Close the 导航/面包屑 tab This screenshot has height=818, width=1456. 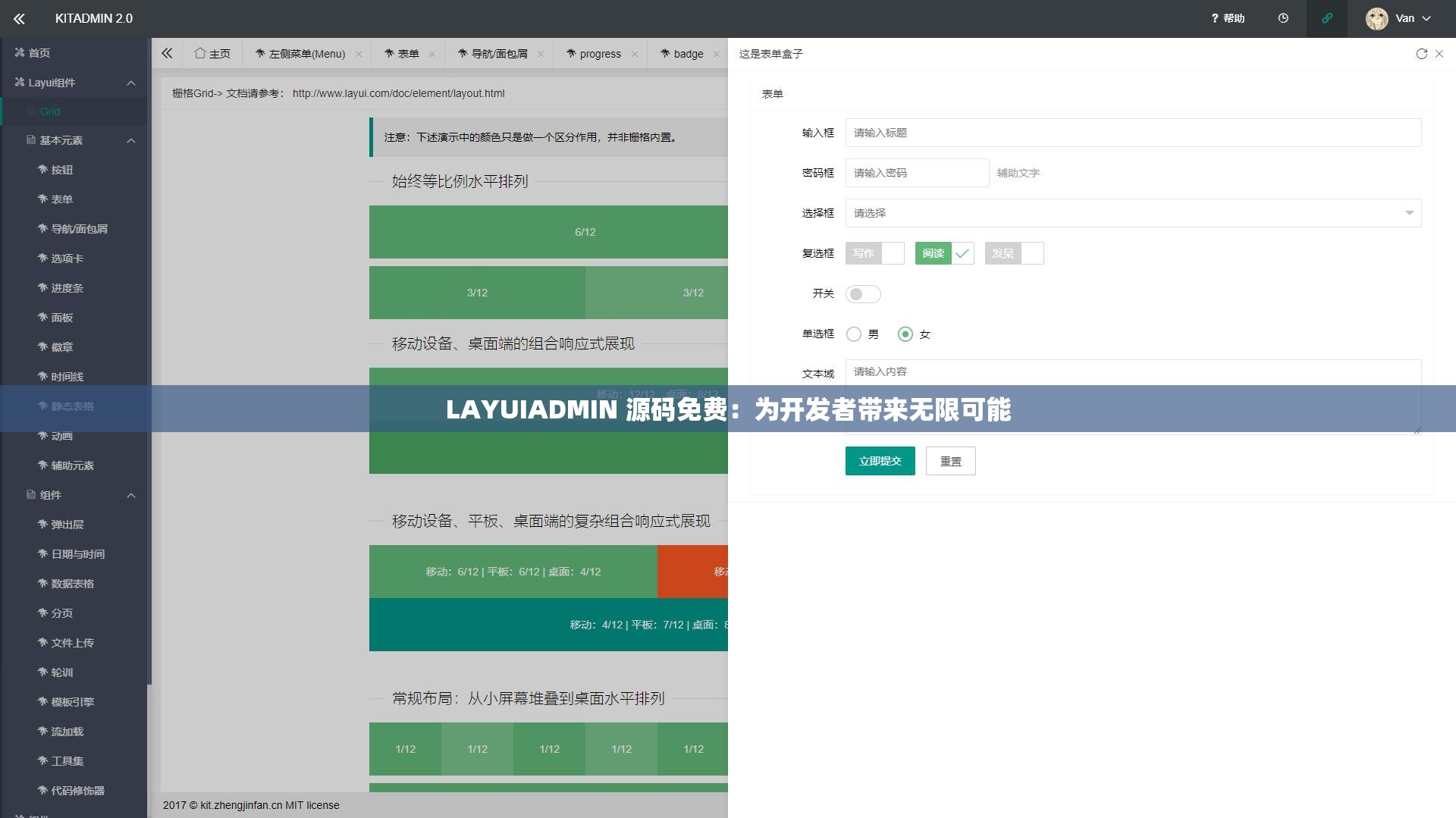[540, 54]
